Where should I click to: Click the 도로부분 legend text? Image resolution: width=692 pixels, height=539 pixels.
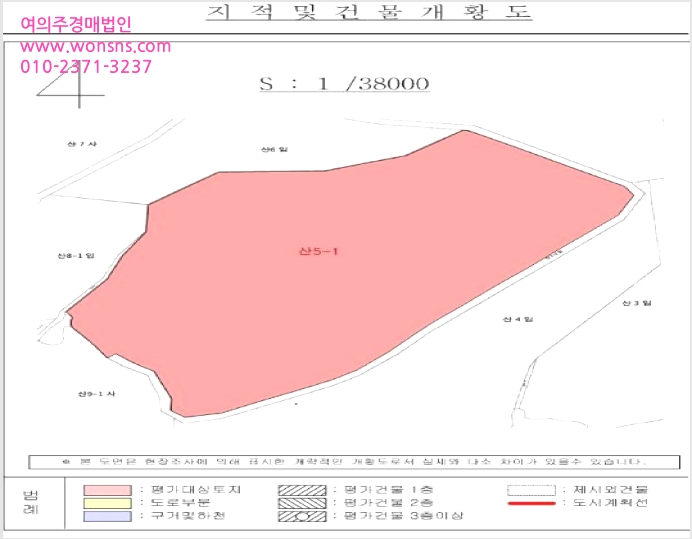(x=181, y=503)
